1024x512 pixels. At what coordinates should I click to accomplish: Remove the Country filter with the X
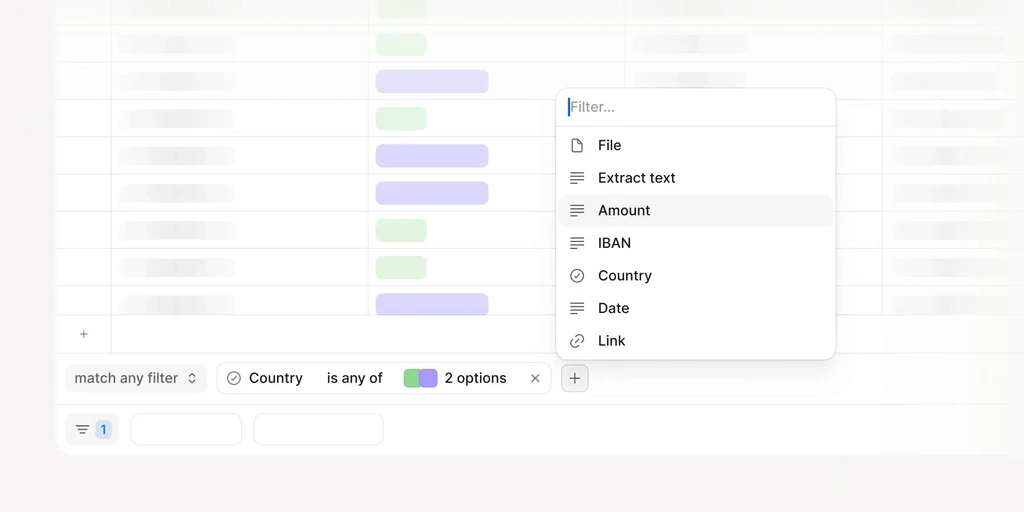(x=535, y=378)
